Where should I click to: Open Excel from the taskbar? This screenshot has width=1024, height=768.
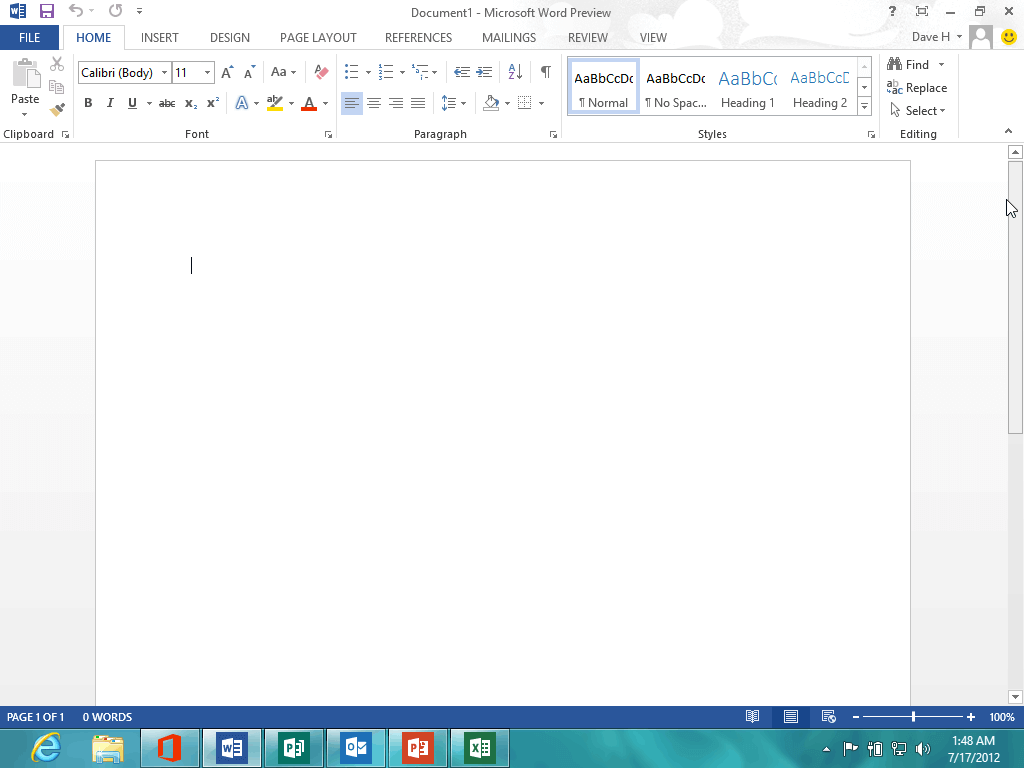479,748
